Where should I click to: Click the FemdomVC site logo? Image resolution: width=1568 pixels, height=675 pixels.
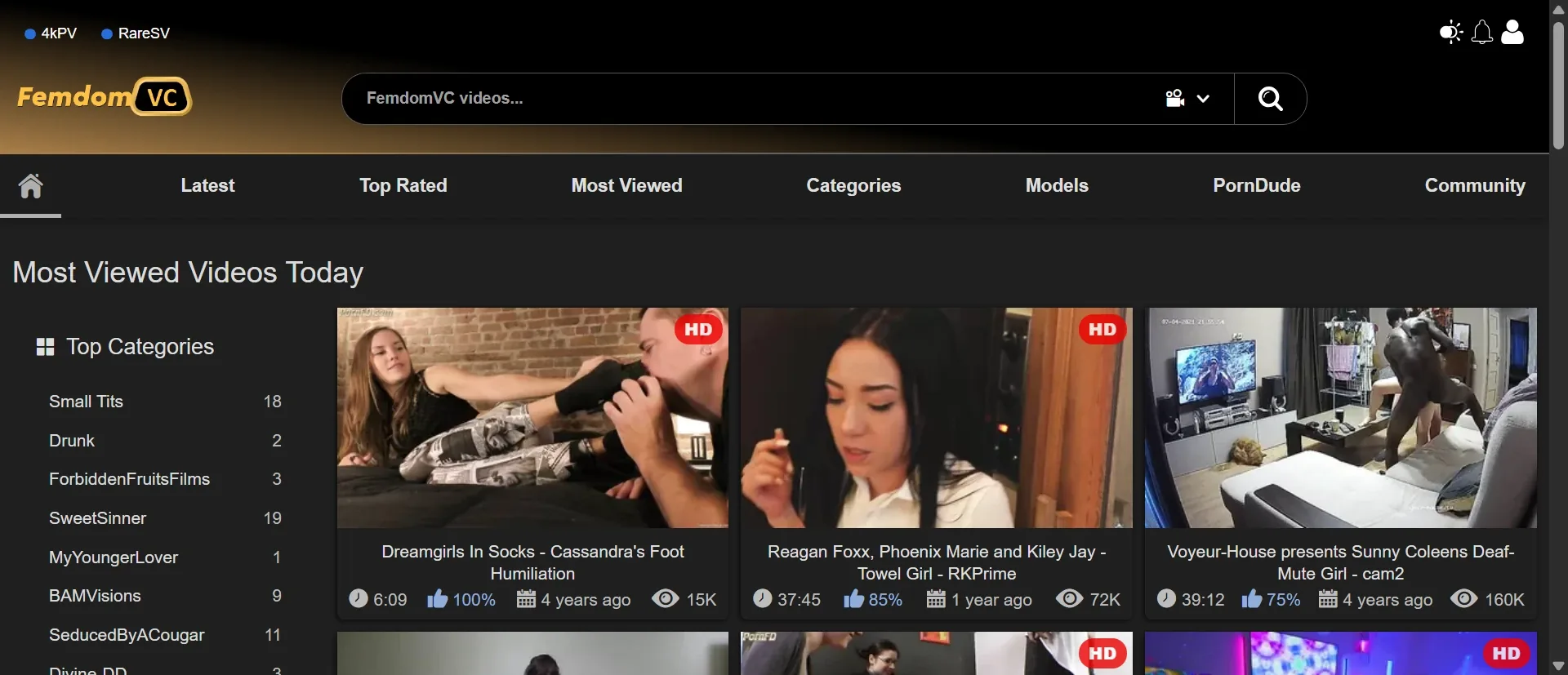pos(105,96)
